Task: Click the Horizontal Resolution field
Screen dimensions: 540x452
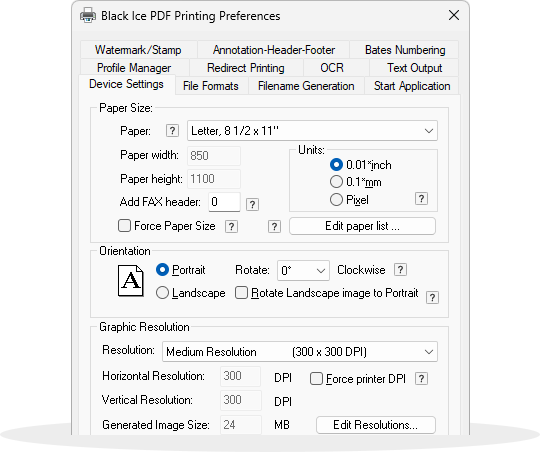Action: pos(240,376)
